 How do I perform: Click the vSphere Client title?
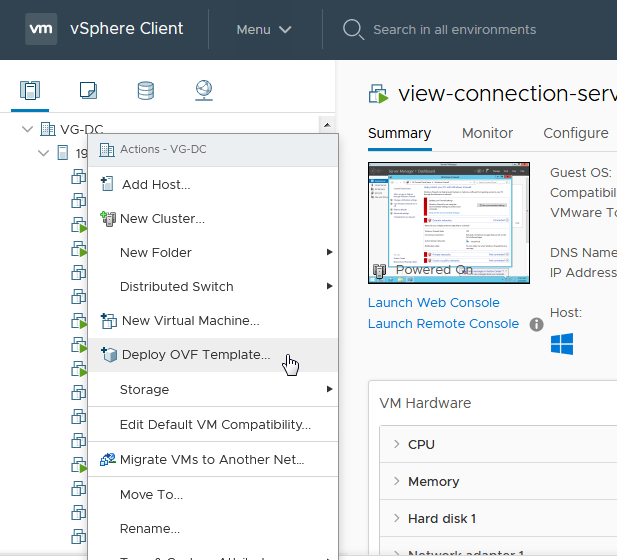click(x=126, y=29)
